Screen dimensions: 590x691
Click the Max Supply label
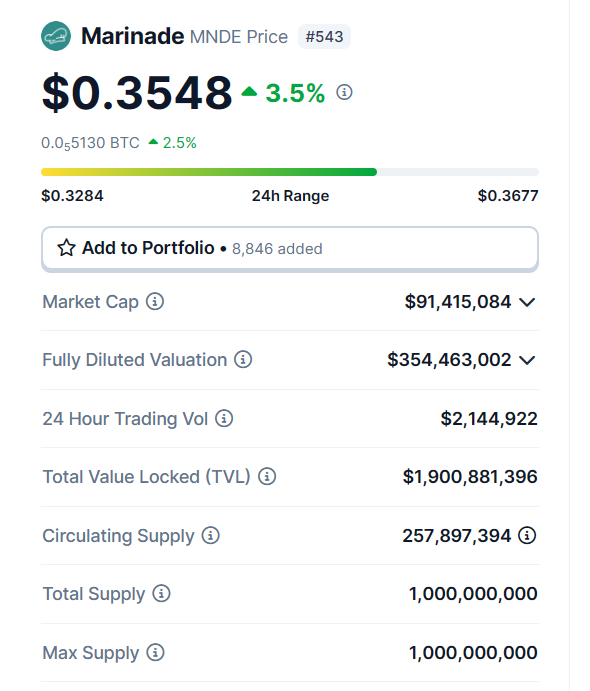[90, 653]
